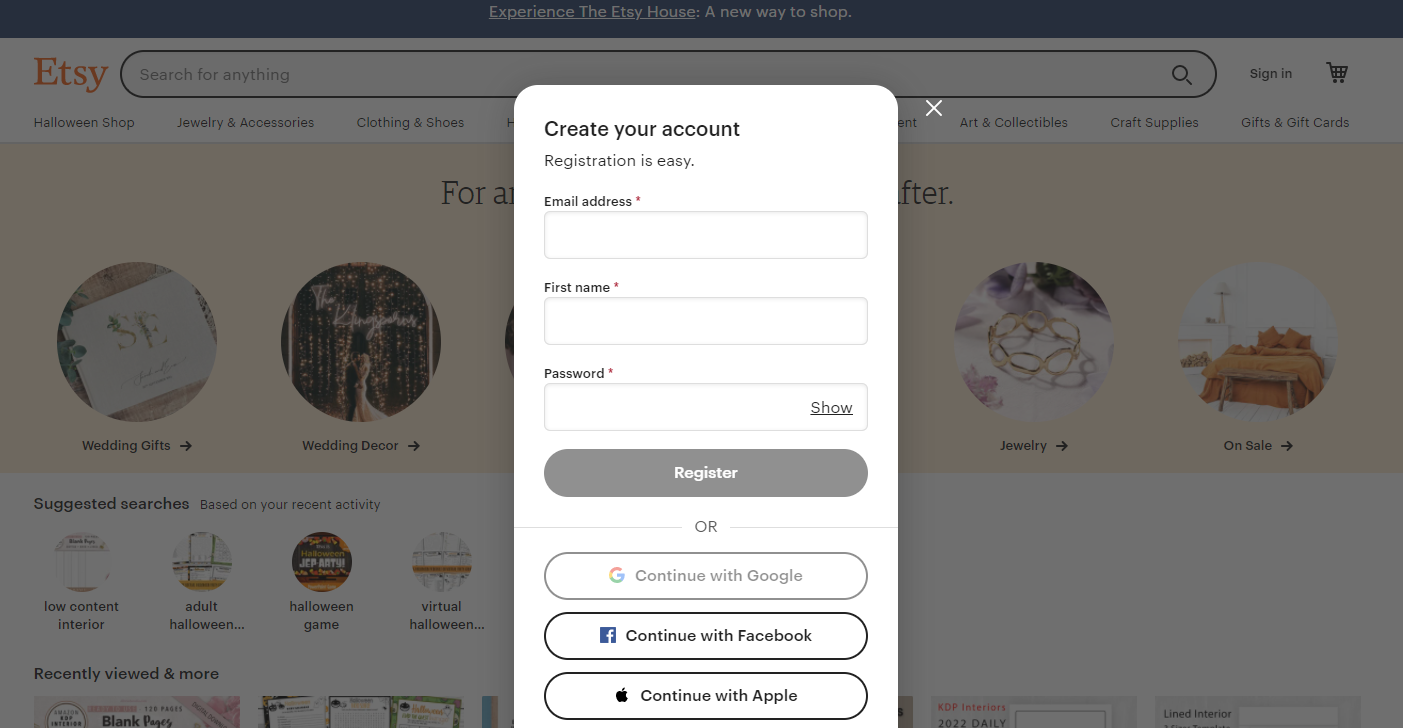Click Experience The Etsy House link
The height and width of the screenshot is (728, 1403).
pyautogui.click(x=592, y=12)
